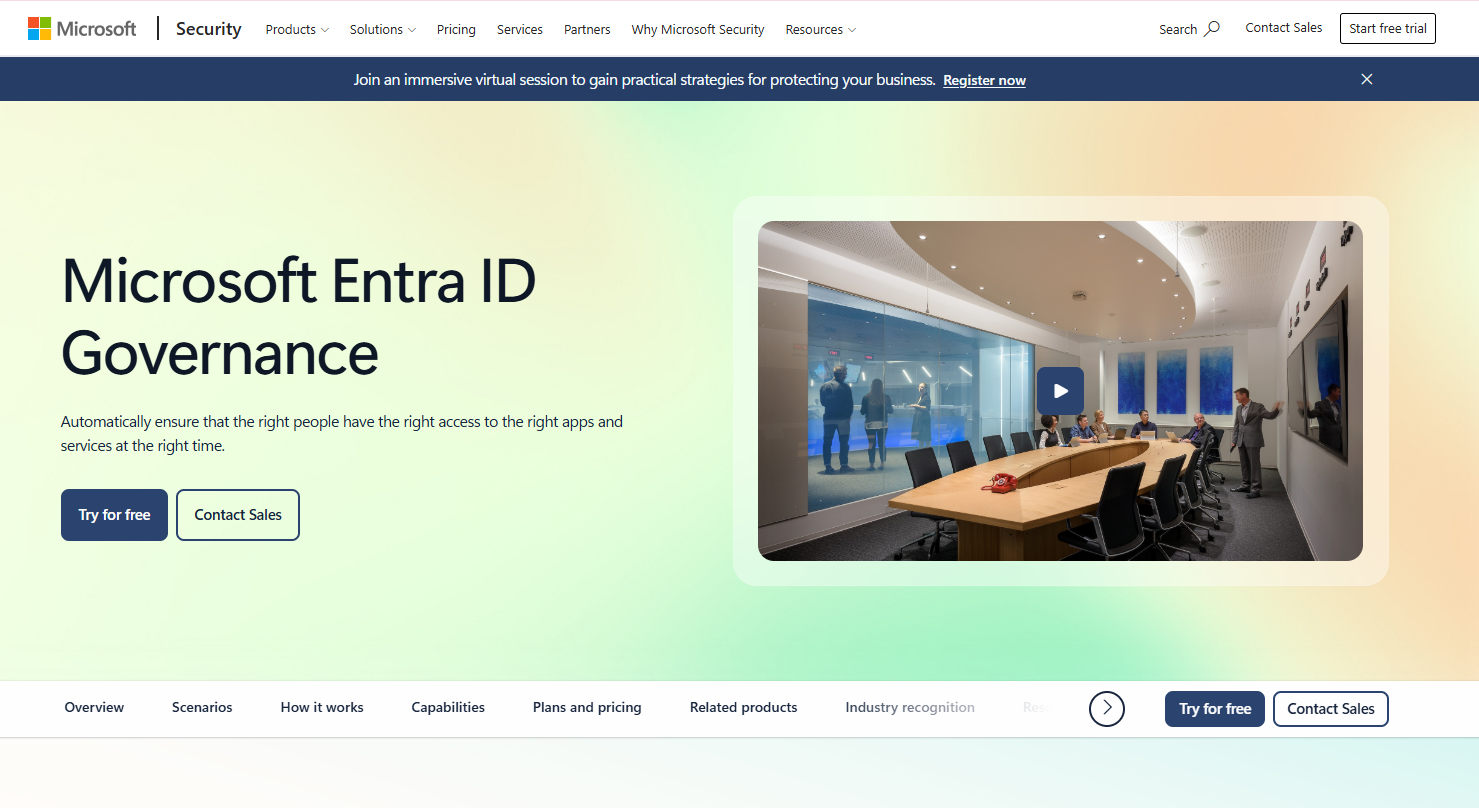Image resolution: width=1479 pixels, height=808 pixels.
Task: Go to the Security home link
Action: [x=209, y=29]
